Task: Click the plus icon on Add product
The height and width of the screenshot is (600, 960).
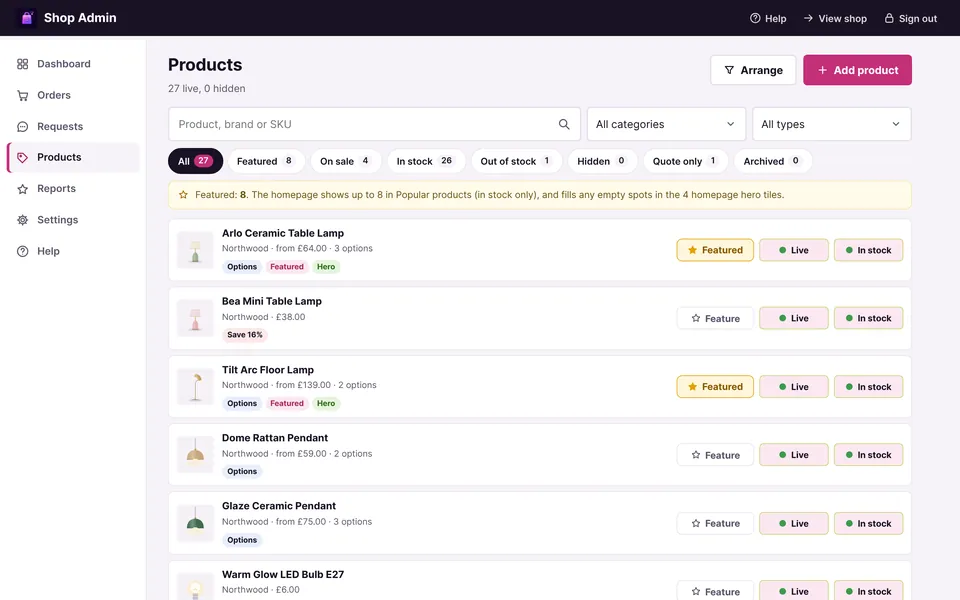Action: tap(822, 70)
